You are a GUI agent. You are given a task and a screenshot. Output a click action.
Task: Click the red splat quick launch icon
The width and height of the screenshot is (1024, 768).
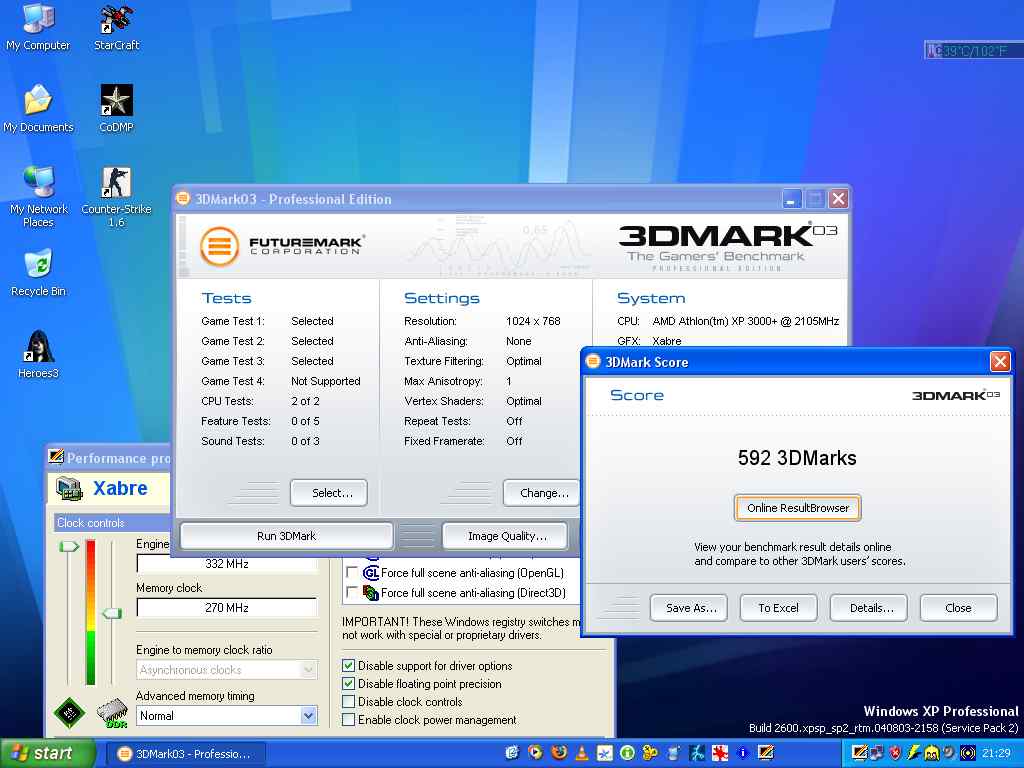tap(720, 753)
